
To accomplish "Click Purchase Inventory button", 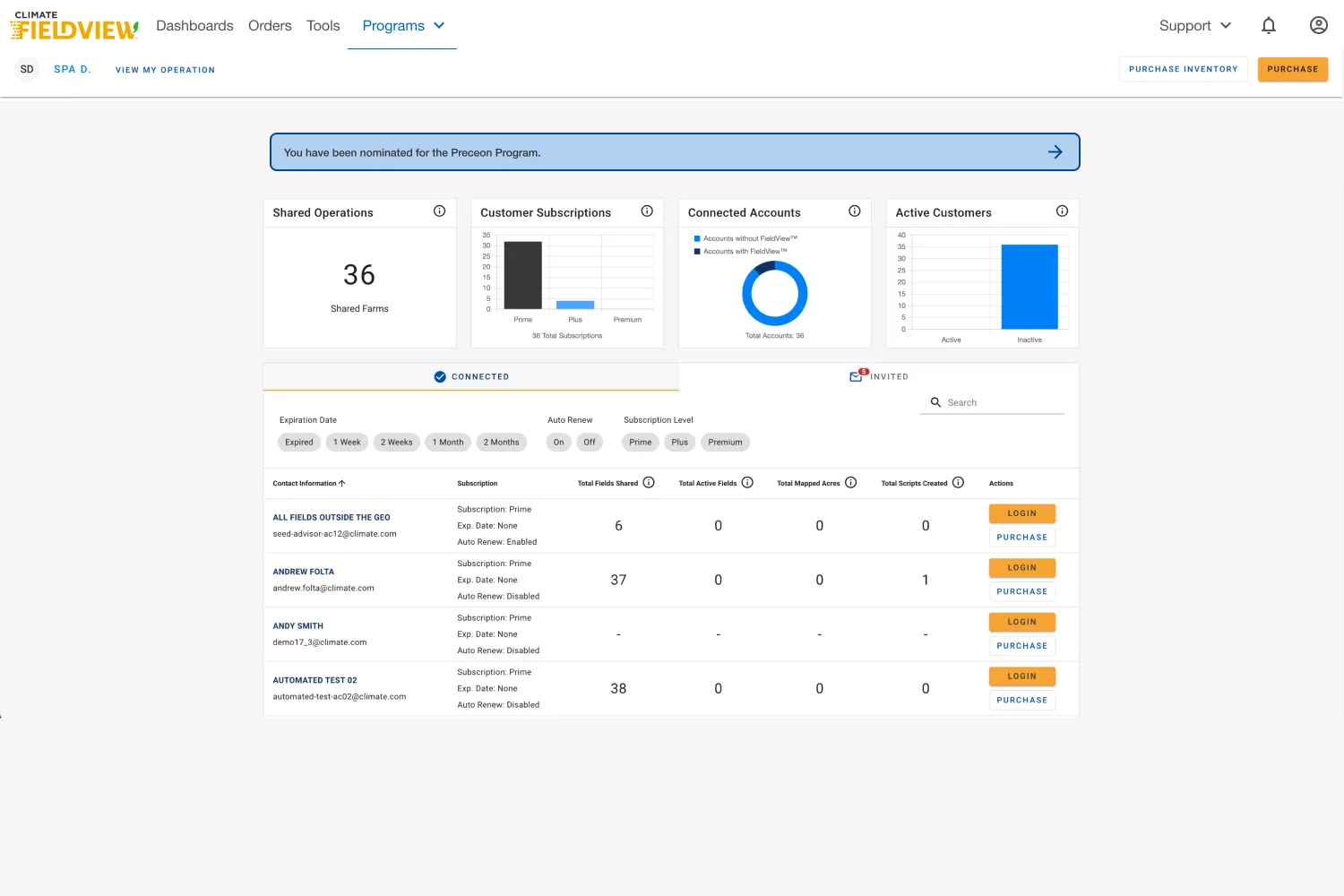I will coord(1184,69).
